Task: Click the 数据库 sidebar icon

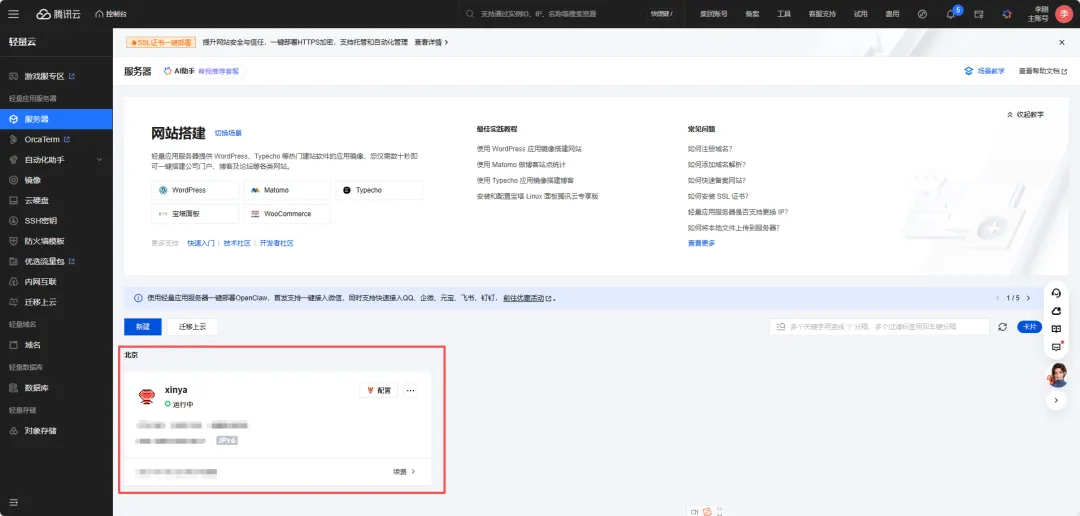Action: (13, 388)
